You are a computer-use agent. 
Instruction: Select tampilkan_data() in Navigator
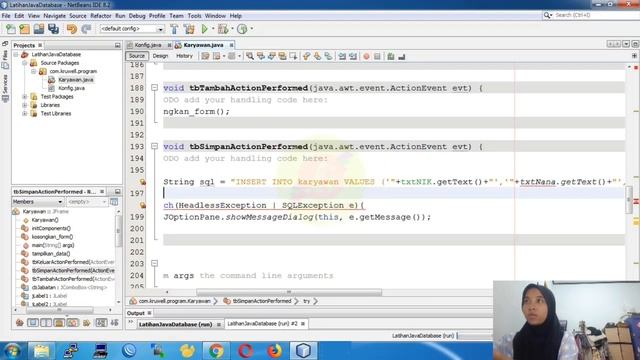pos(51,253)
